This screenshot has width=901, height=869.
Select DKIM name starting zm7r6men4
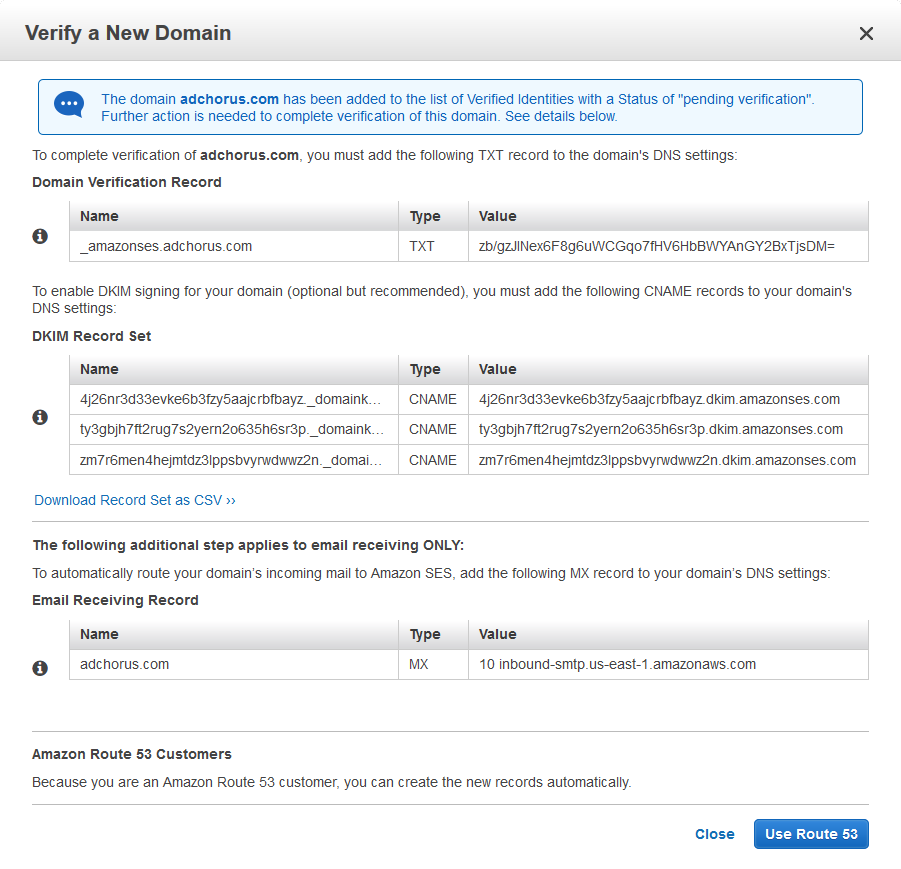tap(234, 460)
